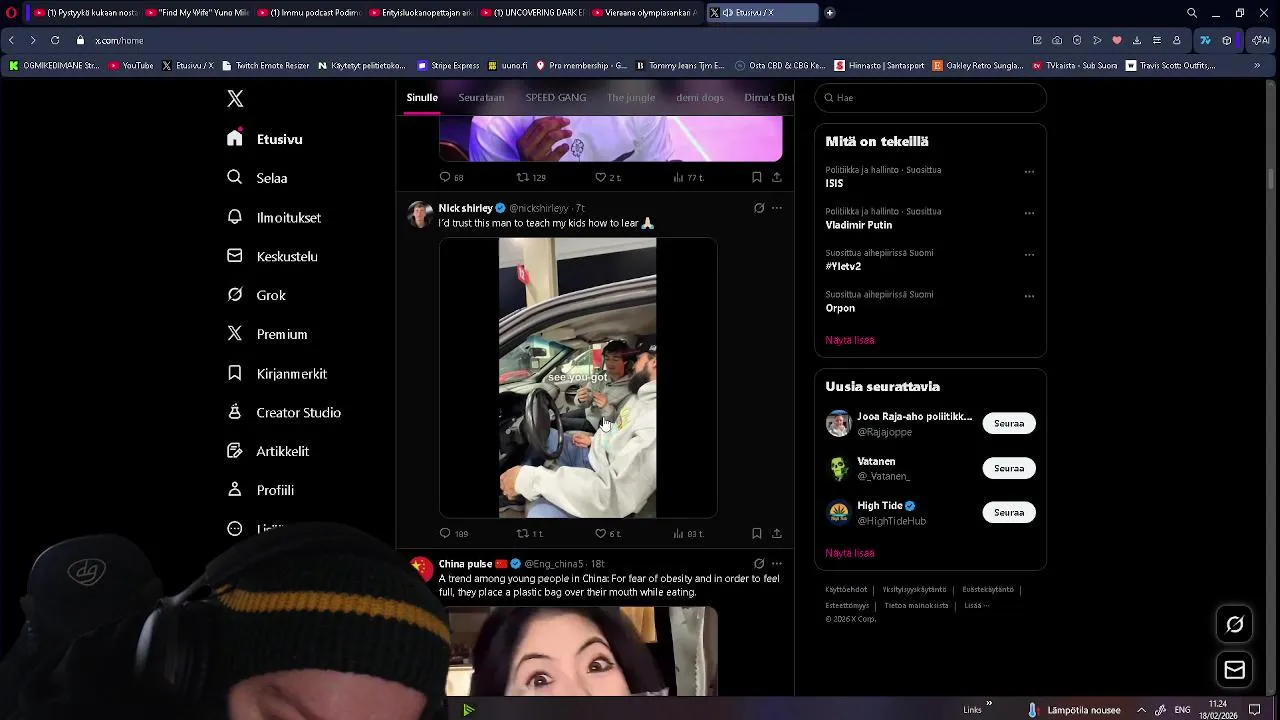Share the post with 77 t. views

(x=776, y=177)
